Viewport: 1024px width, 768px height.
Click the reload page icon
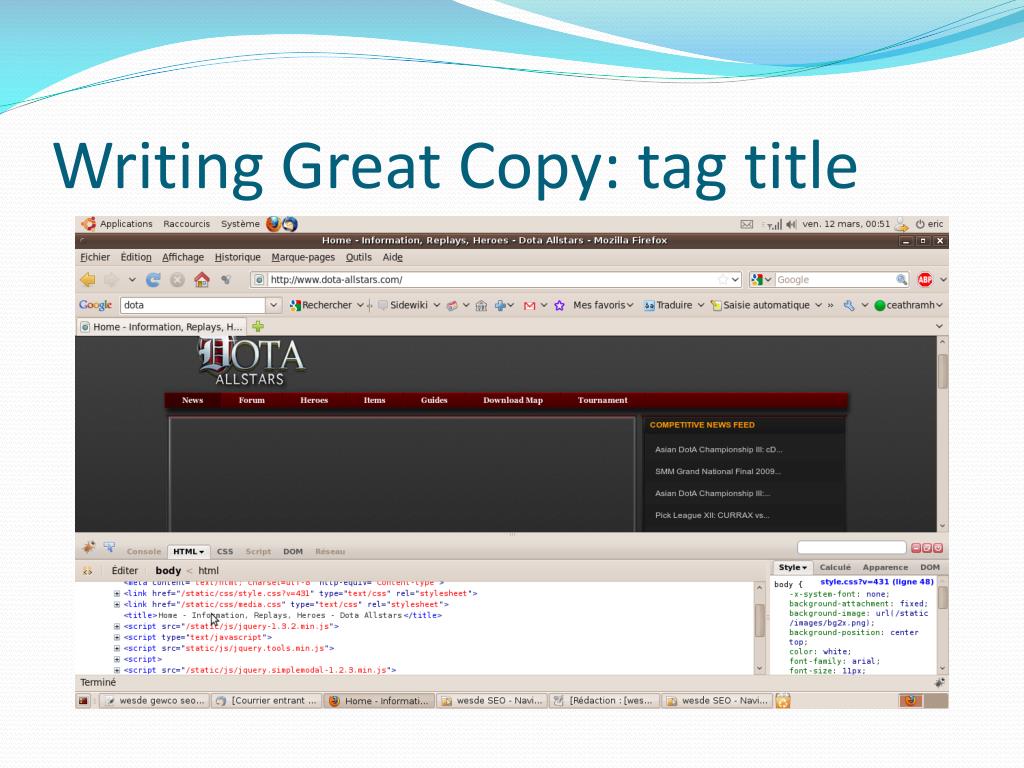pyautogui.click(x=153, y=280)
